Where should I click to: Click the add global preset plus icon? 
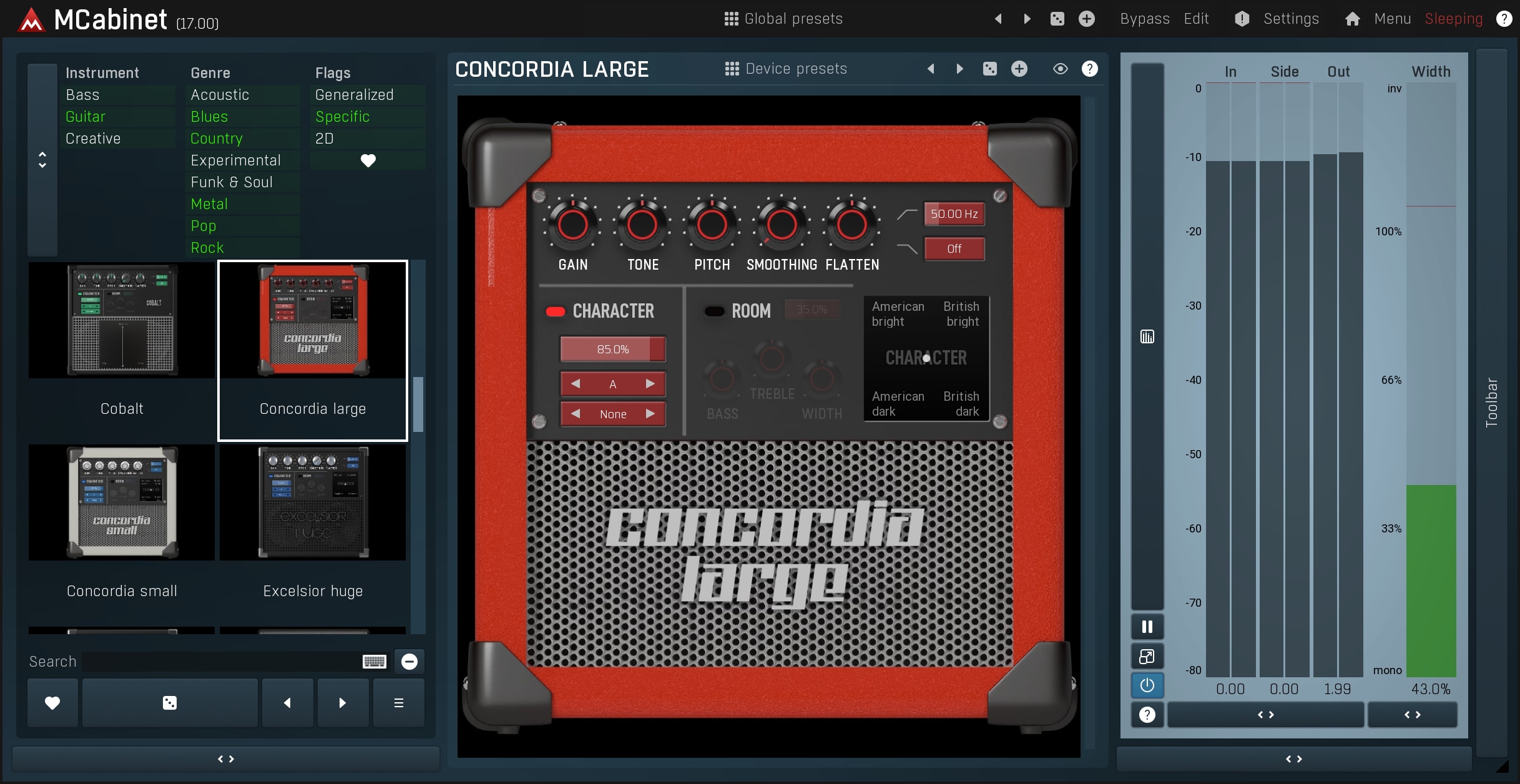(1086, 19)
